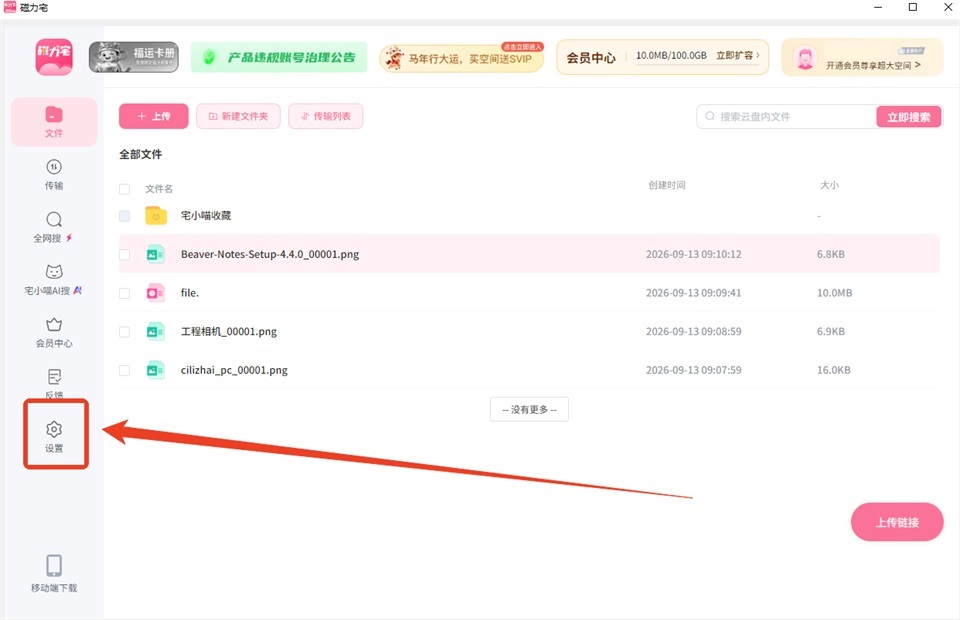Click the 磁力宅 app logo
This screenshot has height=620, width=960.
[x=54, y=58]
